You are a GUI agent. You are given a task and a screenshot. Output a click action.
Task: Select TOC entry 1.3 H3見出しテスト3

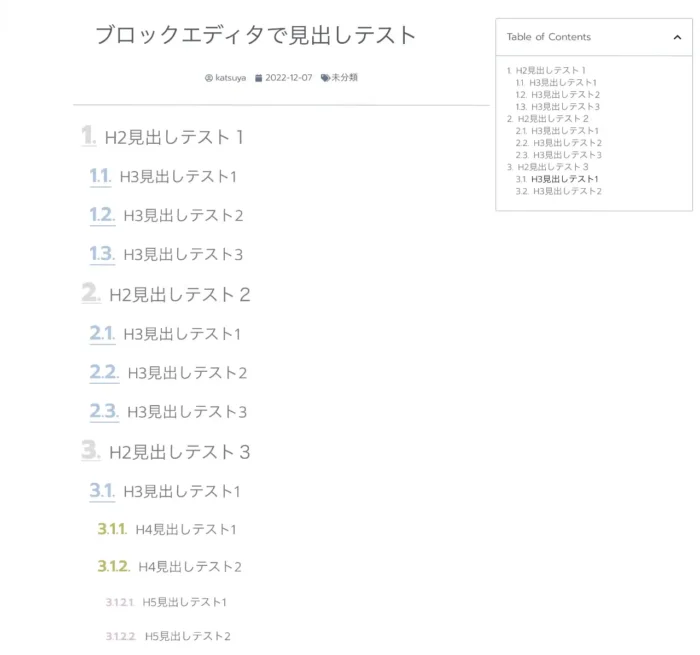coord(558,106)
